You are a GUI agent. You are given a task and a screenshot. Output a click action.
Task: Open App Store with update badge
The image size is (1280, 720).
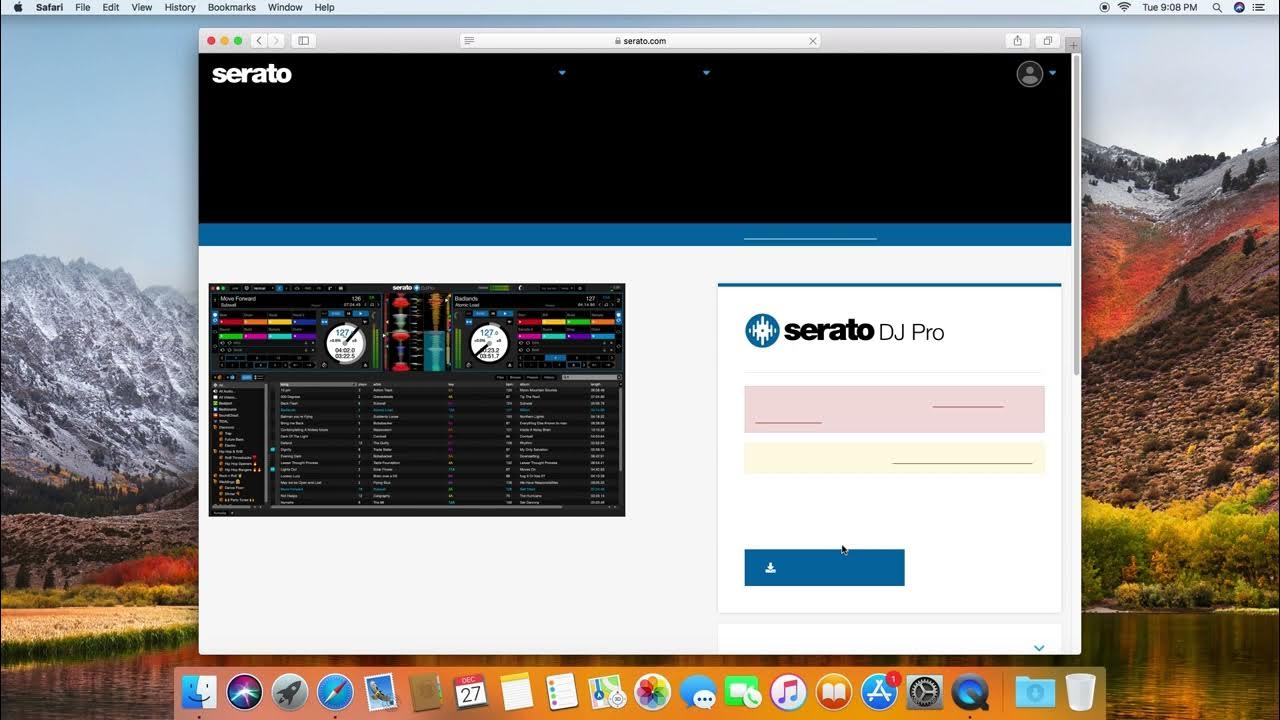[879, 692]
